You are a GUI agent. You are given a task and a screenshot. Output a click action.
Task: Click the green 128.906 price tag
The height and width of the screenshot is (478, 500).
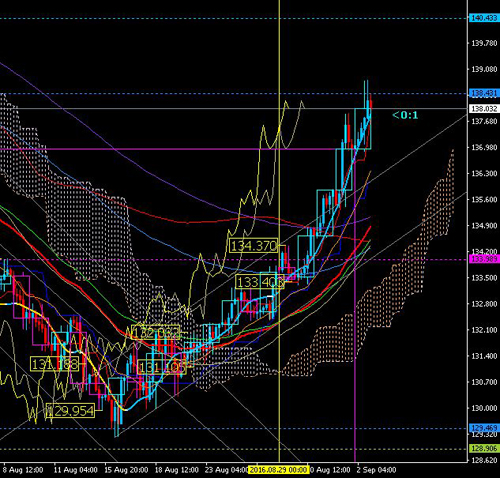pos(484,448)
